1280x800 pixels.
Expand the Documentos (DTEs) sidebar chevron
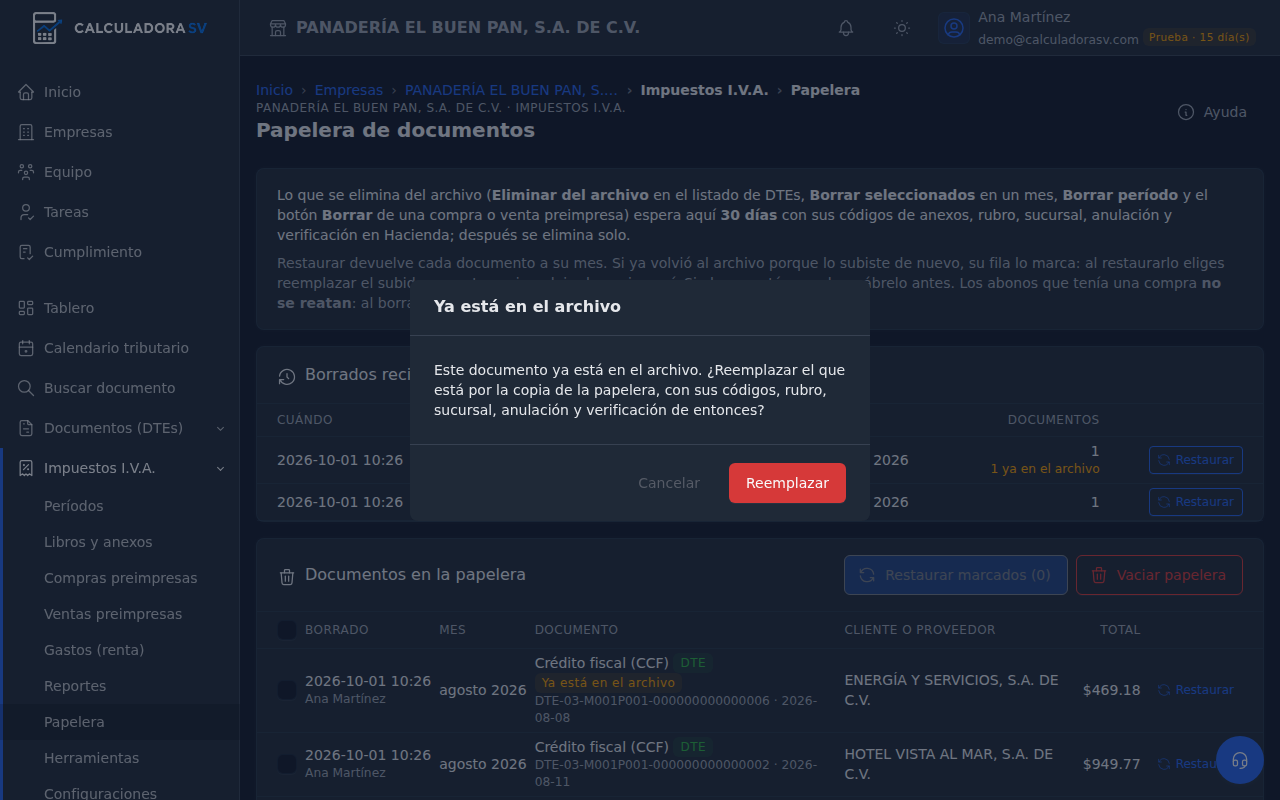tap(221, 428)
